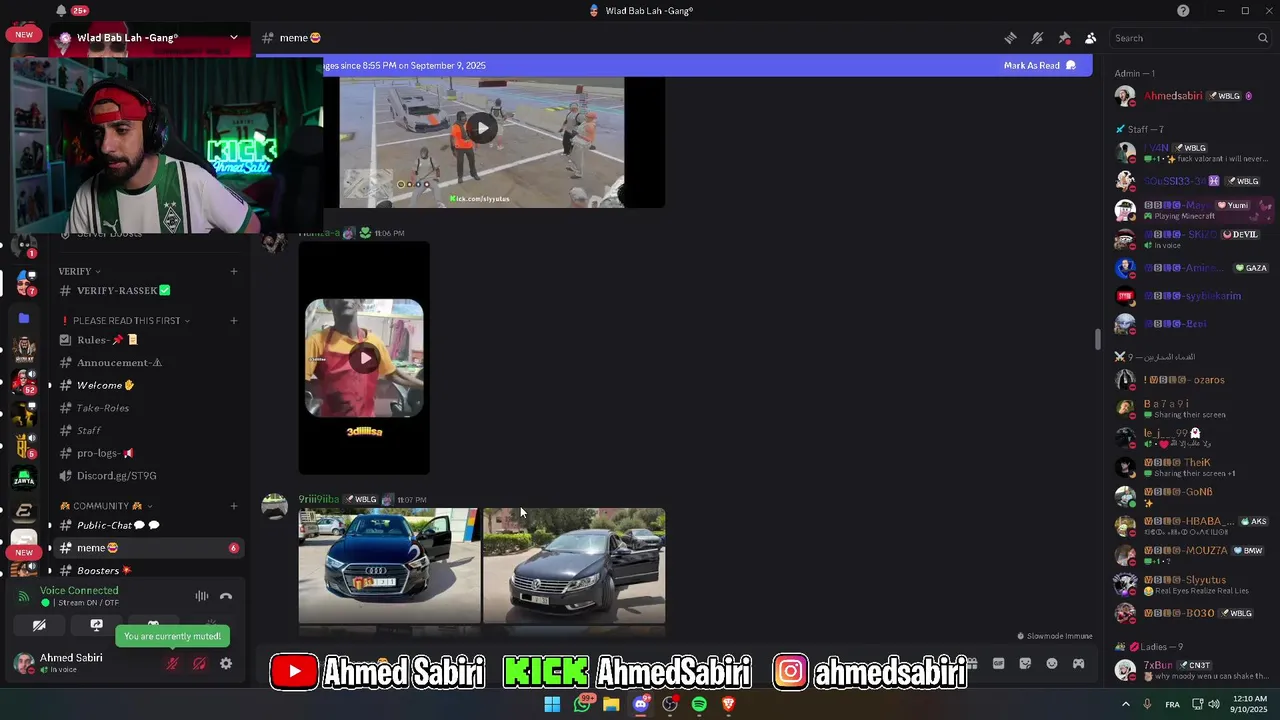Open User Settings gear
This screenshot has height=720, width=1280.
[226, 663]
